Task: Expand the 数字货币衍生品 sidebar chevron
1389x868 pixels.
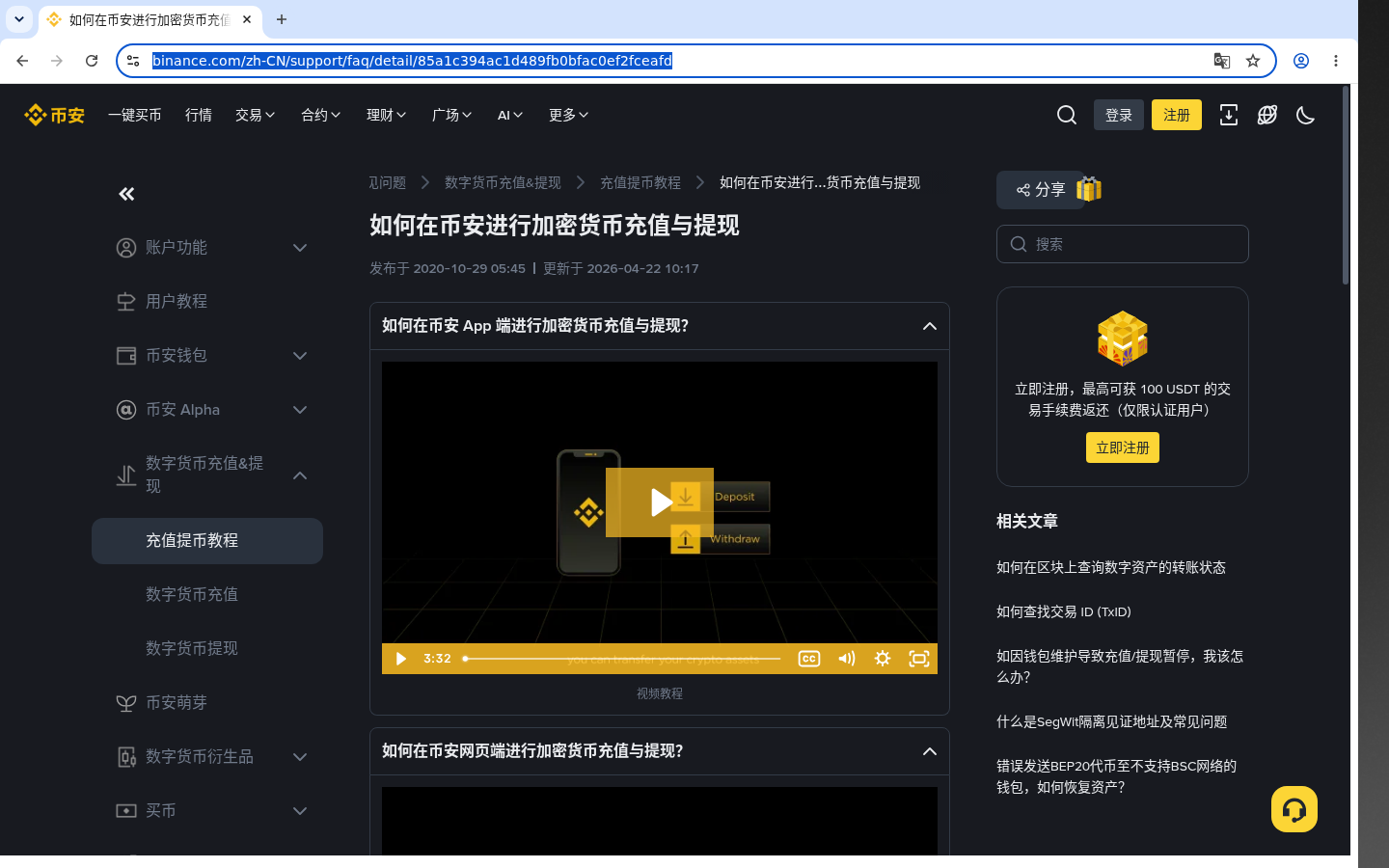Action: (300, 757)
